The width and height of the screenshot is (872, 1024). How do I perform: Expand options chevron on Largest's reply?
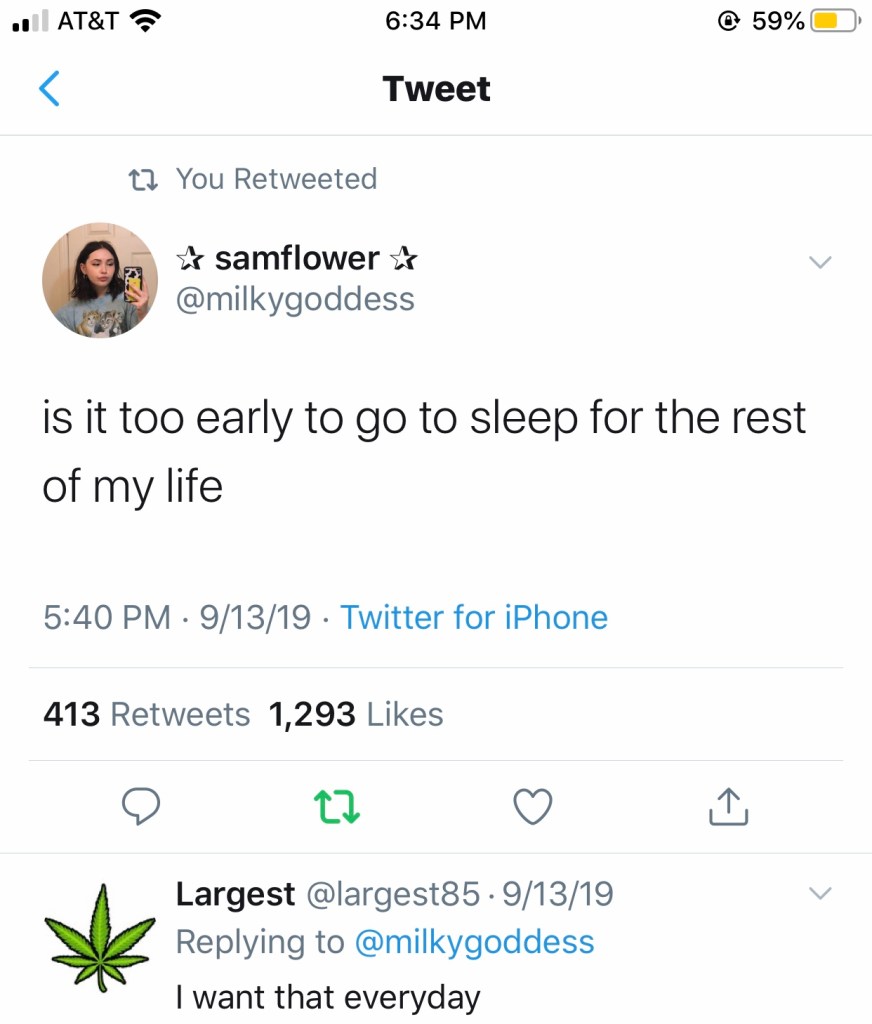[820, 893]
